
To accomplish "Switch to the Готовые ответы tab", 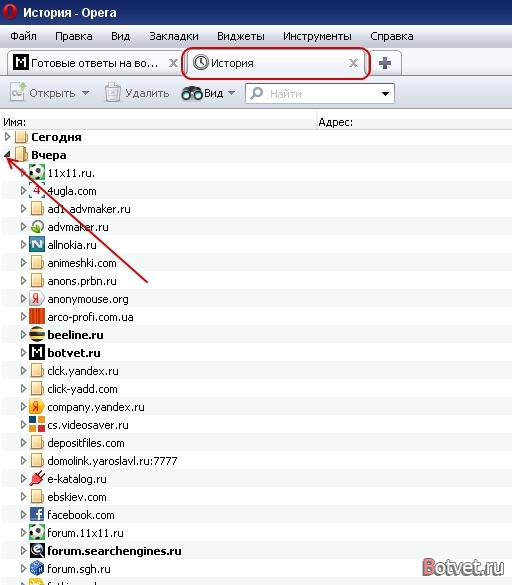I will click(x=94, y=63).
